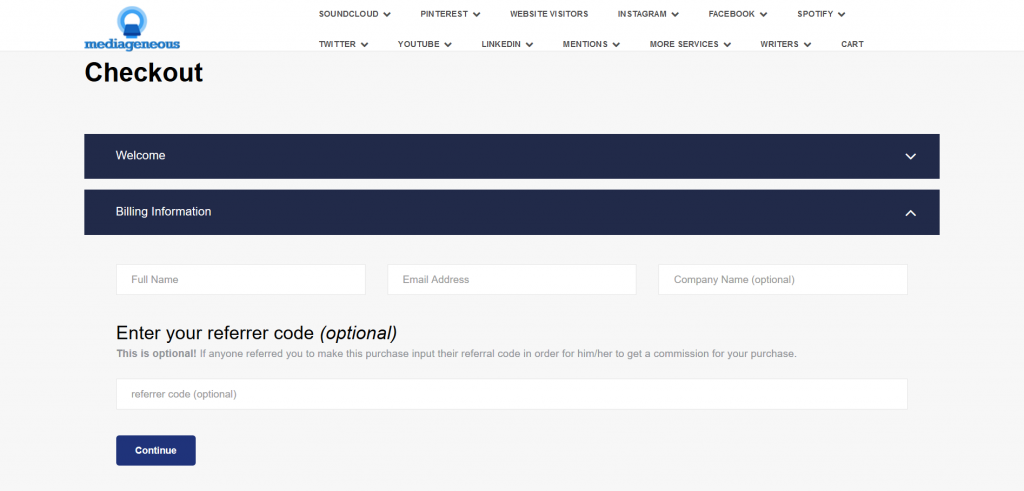This screenshot has height=491, width=1024.
Task: Open the SoundCloud dropdown menu
Action: coord(354,14)
